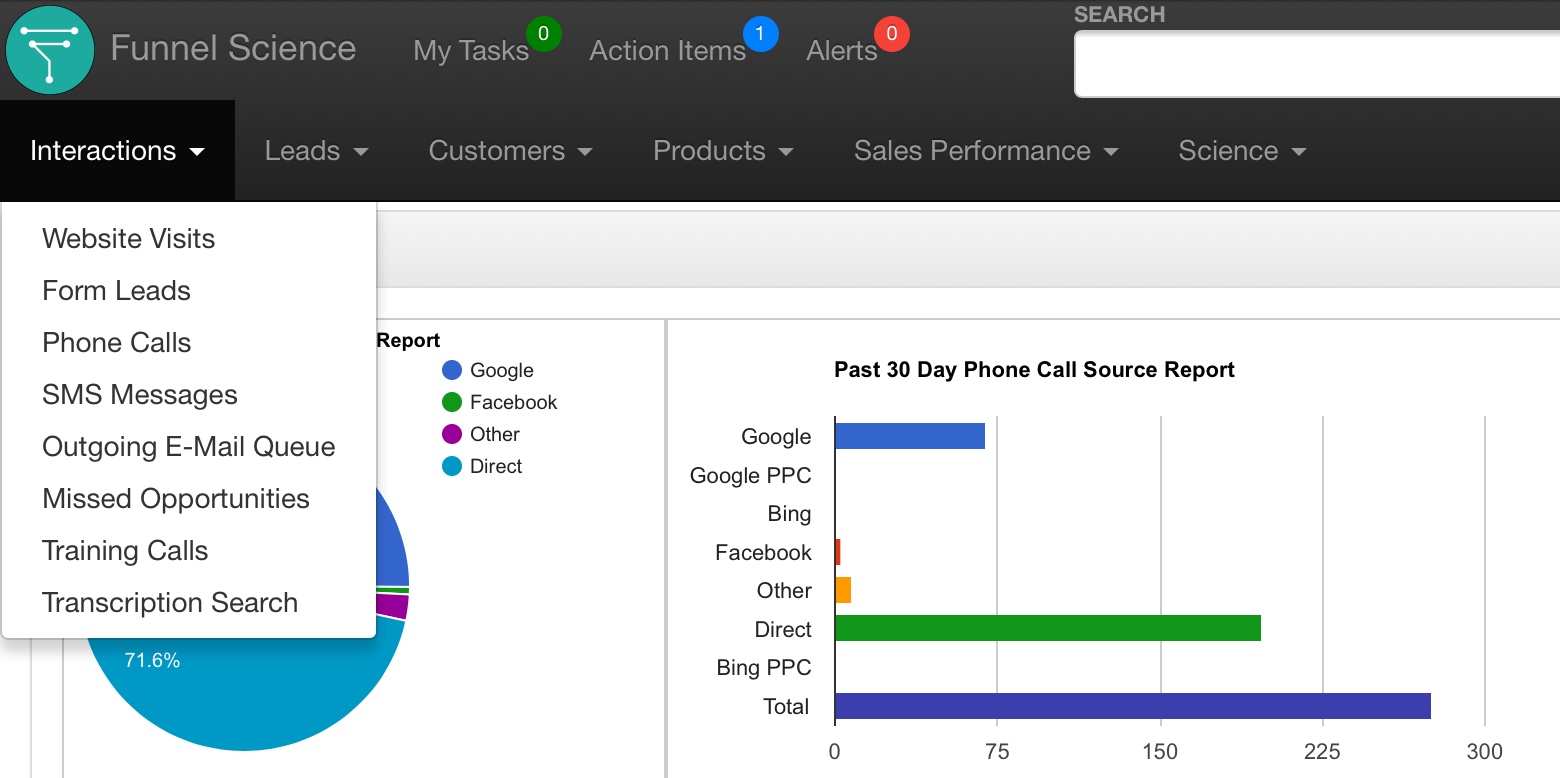Click the Direct legend label
The width and height of the screenshot is (1560, 778).
(496, 466)
